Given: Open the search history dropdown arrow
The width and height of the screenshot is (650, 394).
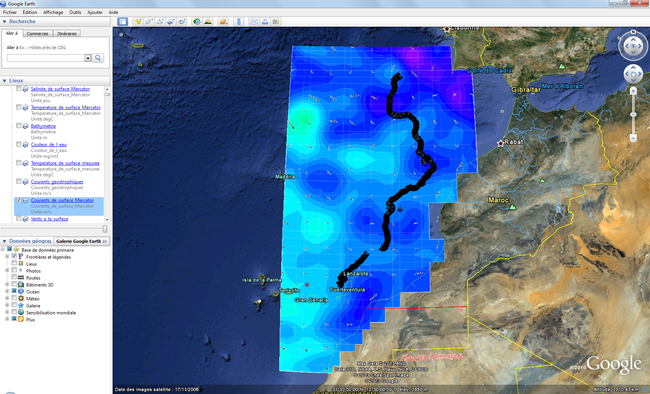Looking at the screenshot, I should [x=88, y=58].
